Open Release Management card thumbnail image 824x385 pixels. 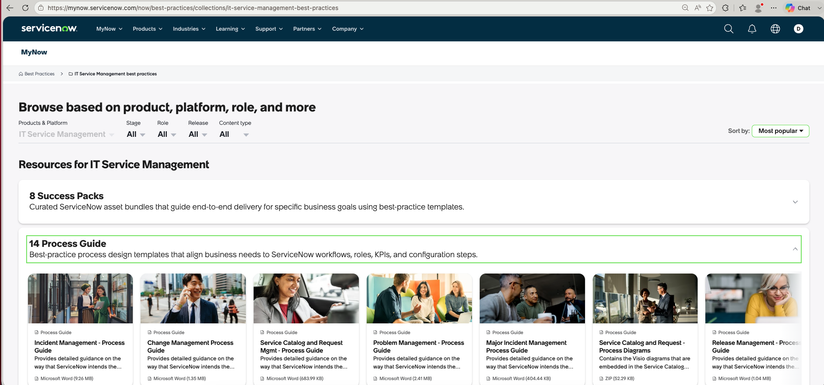tap(753, 298)
